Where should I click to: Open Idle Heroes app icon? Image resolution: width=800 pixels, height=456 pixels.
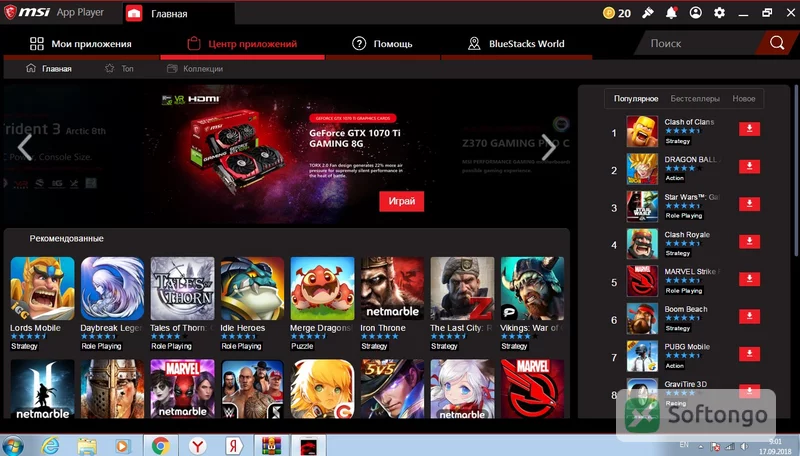click(x=252, y=288)
